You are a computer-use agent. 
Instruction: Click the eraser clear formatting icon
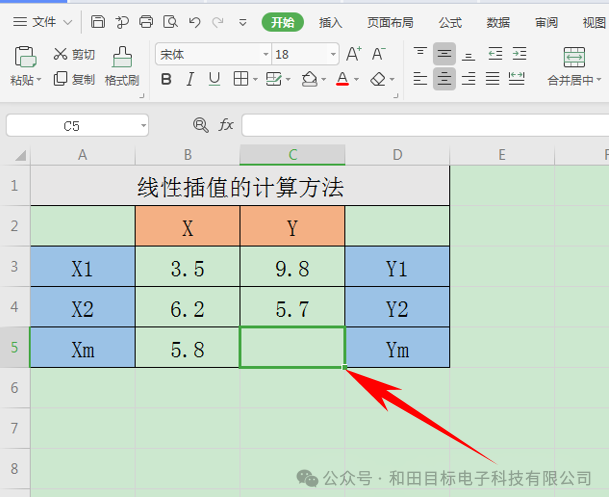pos(378,79)
